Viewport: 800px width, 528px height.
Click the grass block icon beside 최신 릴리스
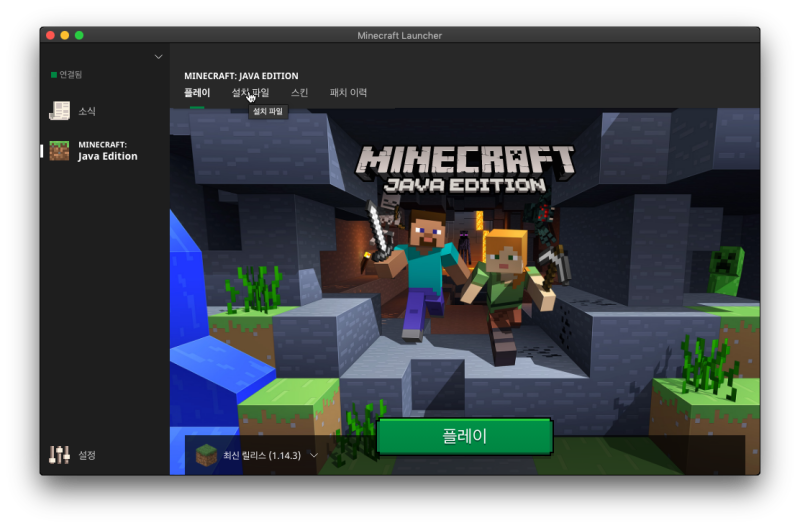pyautogui.click(x=206, y=455)
